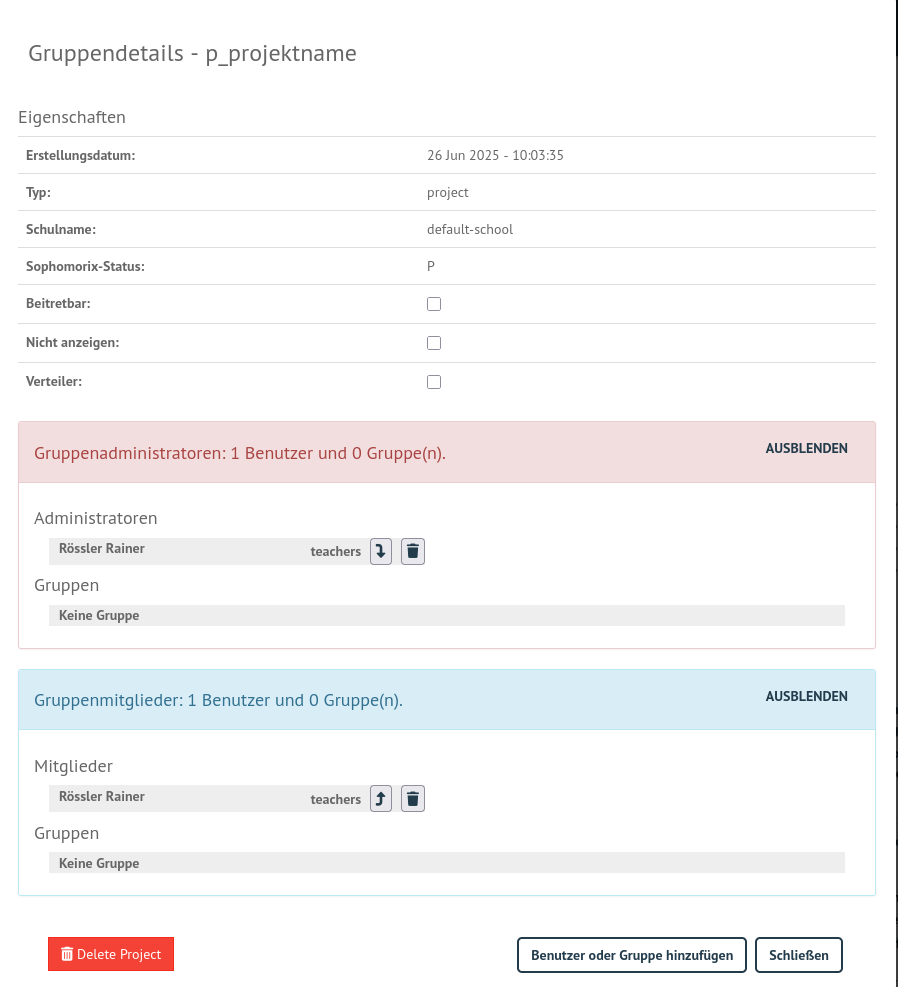This screenshot has width=898, height=987.
Task: Delete Rössler Rainer from Administratoren
Action: click(413, 551)
